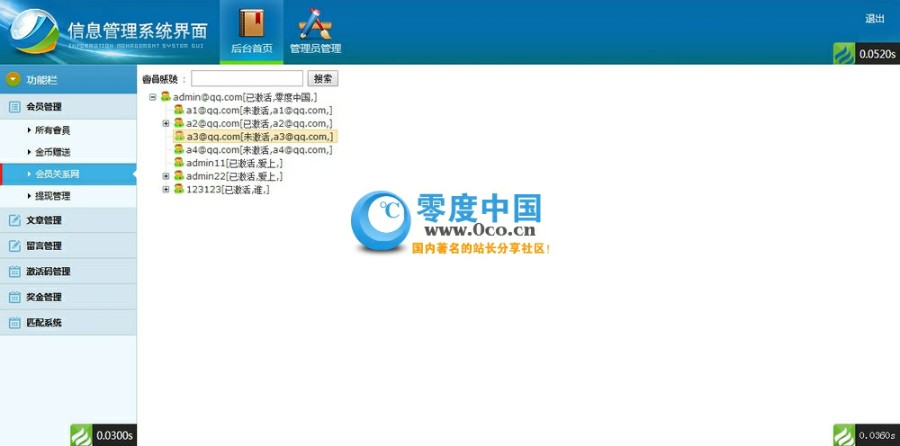
Task: Click user icon beside 123123
Action: pyautogui.click(x=179, y=188)
